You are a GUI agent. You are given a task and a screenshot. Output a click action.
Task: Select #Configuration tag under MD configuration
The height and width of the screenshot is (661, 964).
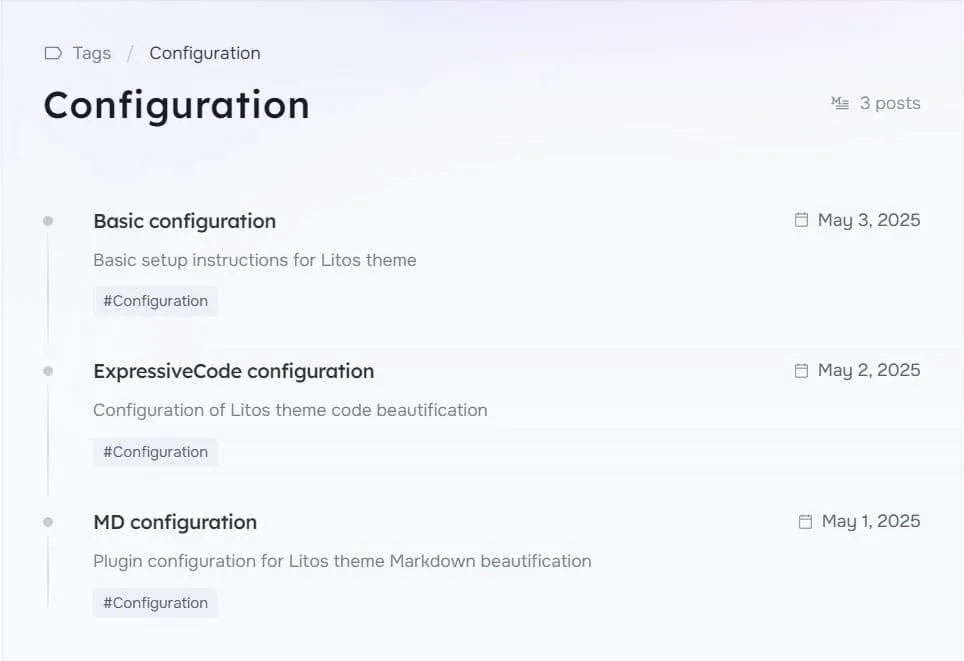coord(155,603)
